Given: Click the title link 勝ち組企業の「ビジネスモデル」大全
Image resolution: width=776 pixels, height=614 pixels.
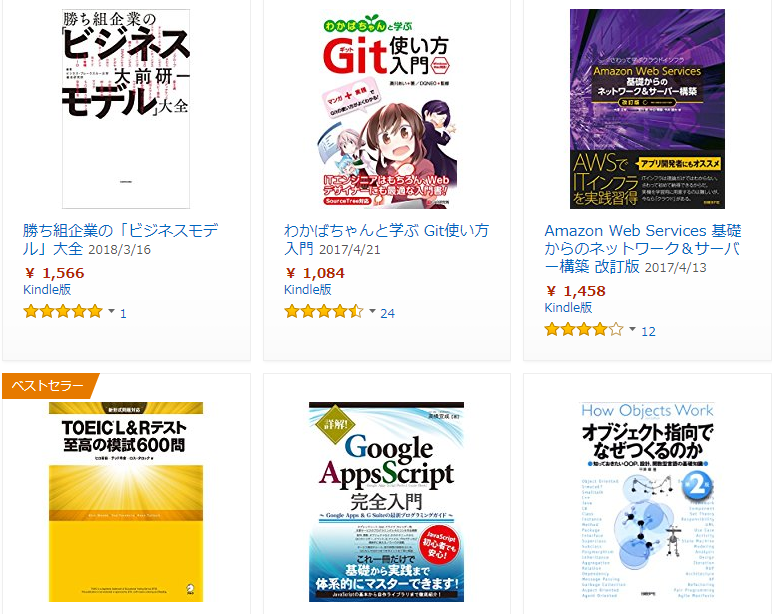Looking at the screenshot, I should tap(120, 239).
